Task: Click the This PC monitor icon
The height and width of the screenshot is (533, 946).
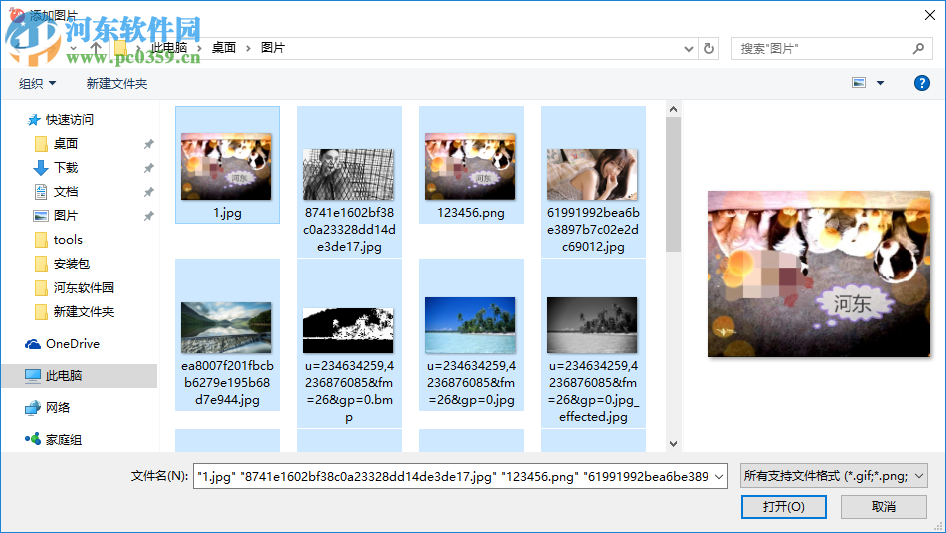Action: (33, 375)
